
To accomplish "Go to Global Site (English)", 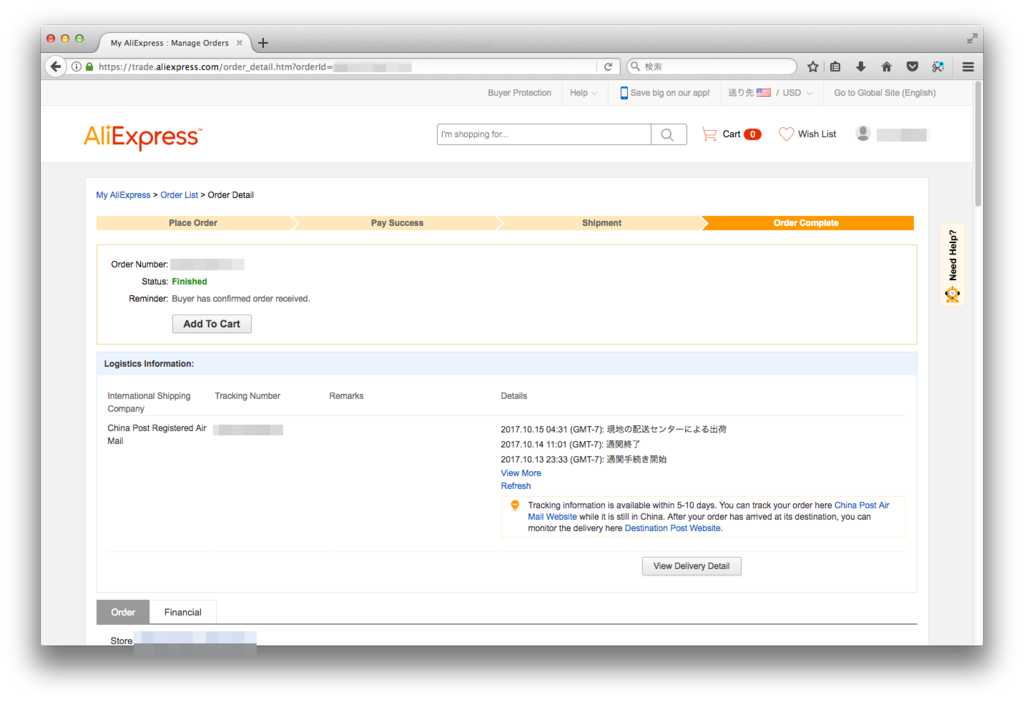I will click(x=884, y=93).
